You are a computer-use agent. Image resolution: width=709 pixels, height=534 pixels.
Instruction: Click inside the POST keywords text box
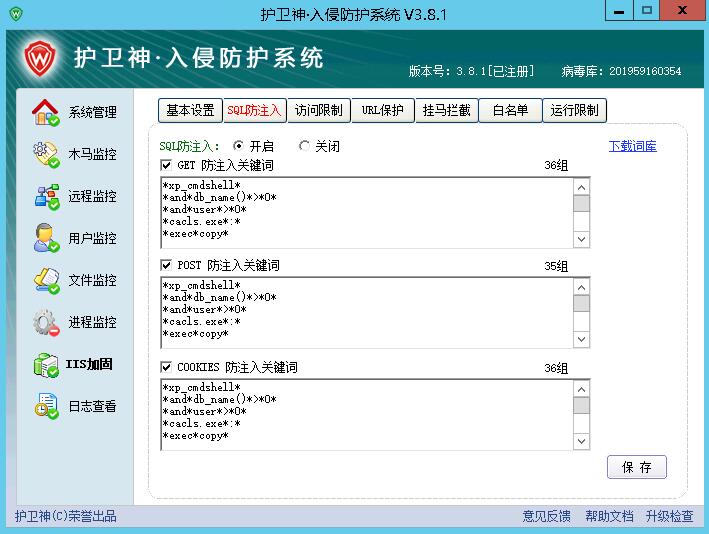tap(367, 312)
